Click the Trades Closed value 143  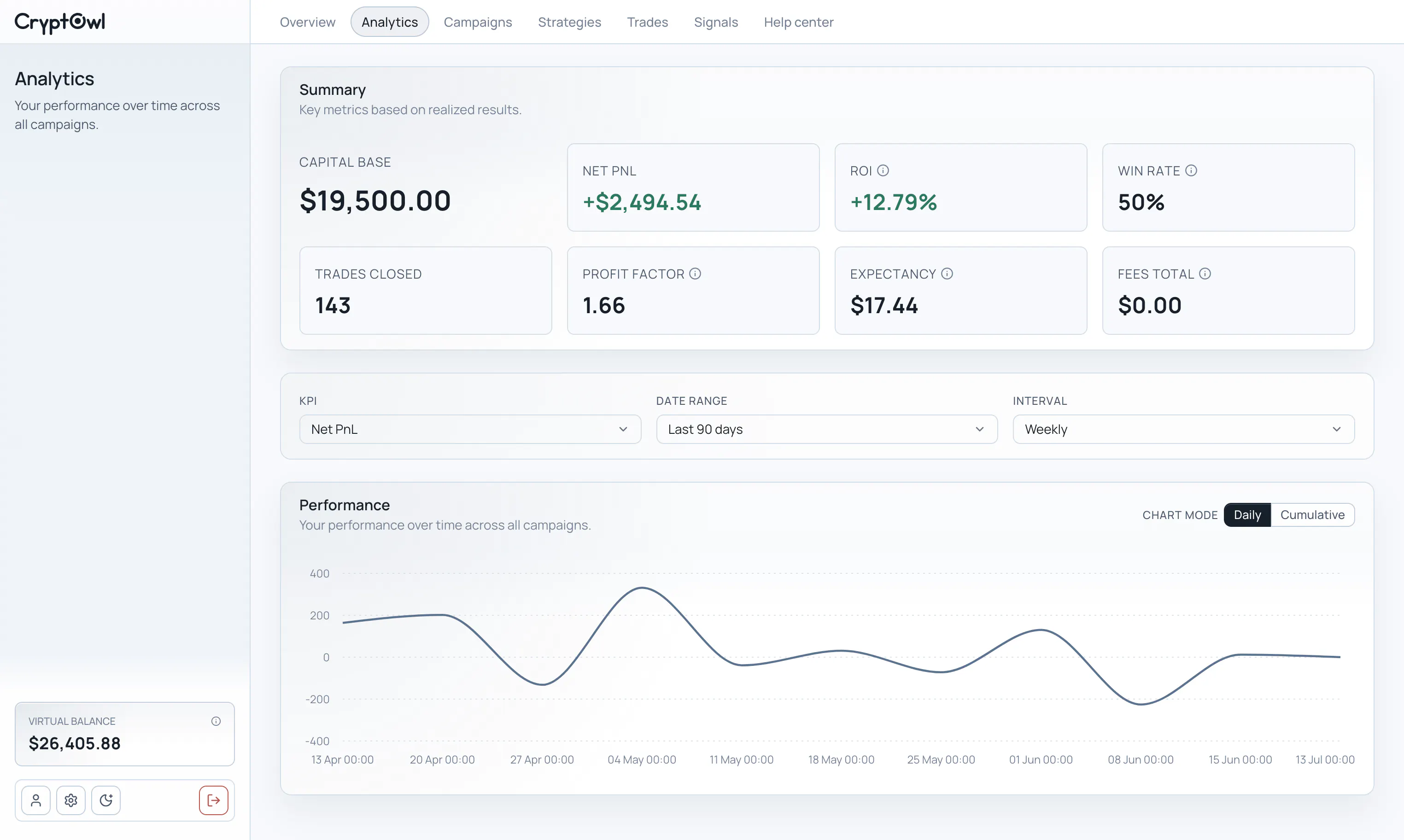(333, 305)
